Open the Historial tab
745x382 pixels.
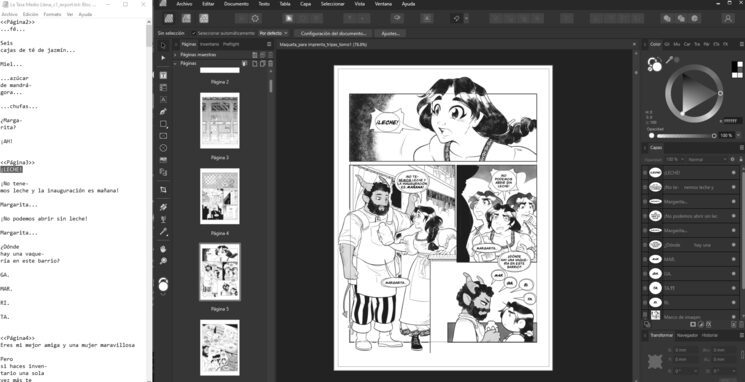tap(710, 335)
